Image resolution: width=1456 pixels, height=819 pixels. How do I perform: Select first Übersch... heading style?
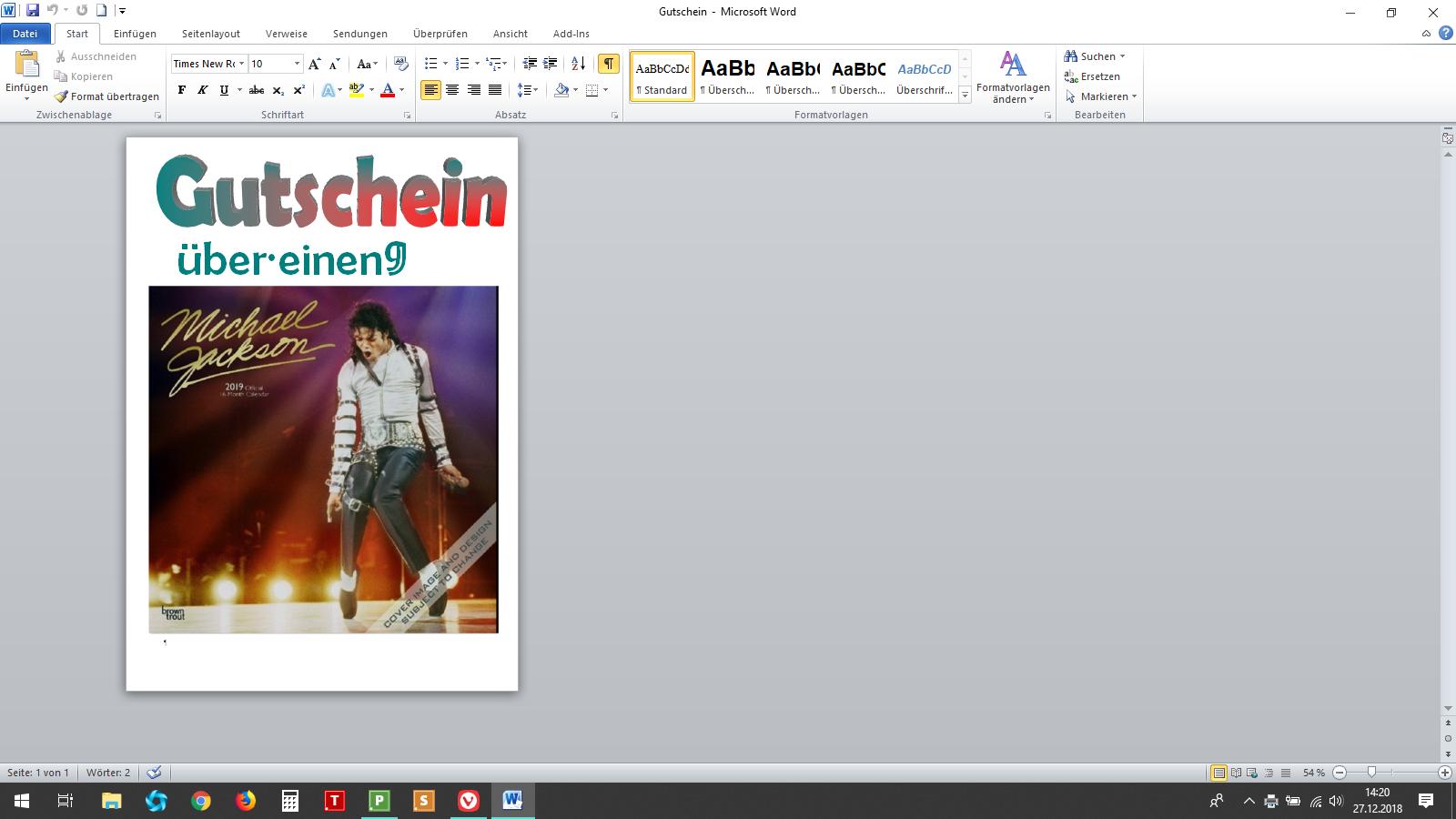[728, 76]
